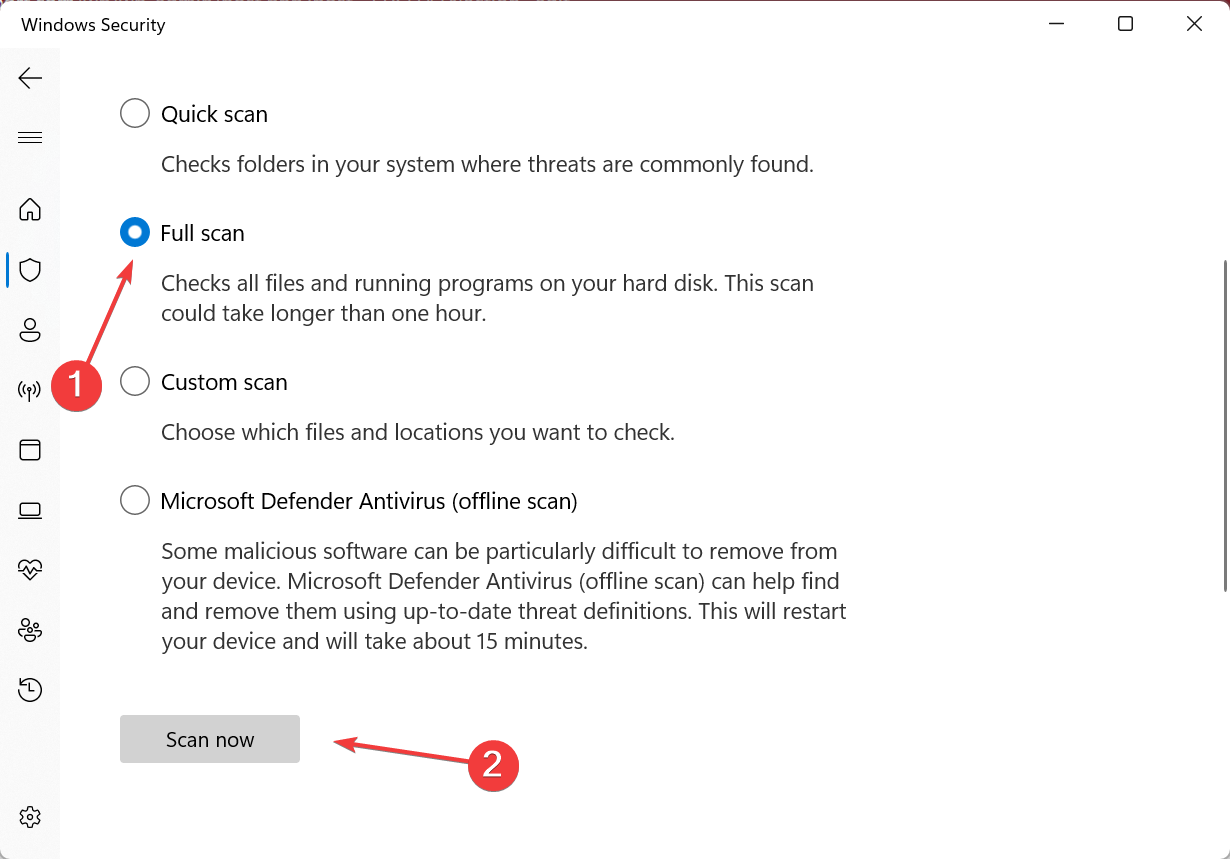Screen dimensions: 1230x859
Task: Enable Microsoft Defender Antivirus offline scan
Action: point(134,500)
